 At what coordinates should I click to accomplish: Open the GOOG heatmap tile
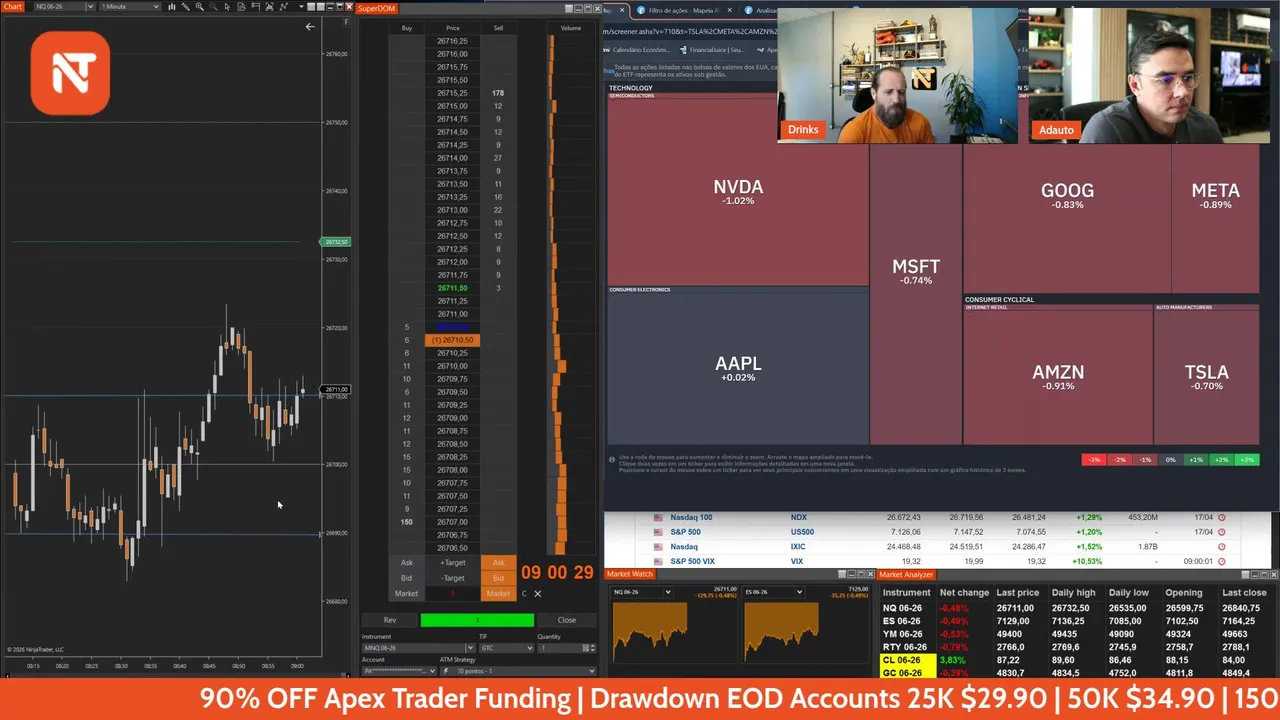1067,194
